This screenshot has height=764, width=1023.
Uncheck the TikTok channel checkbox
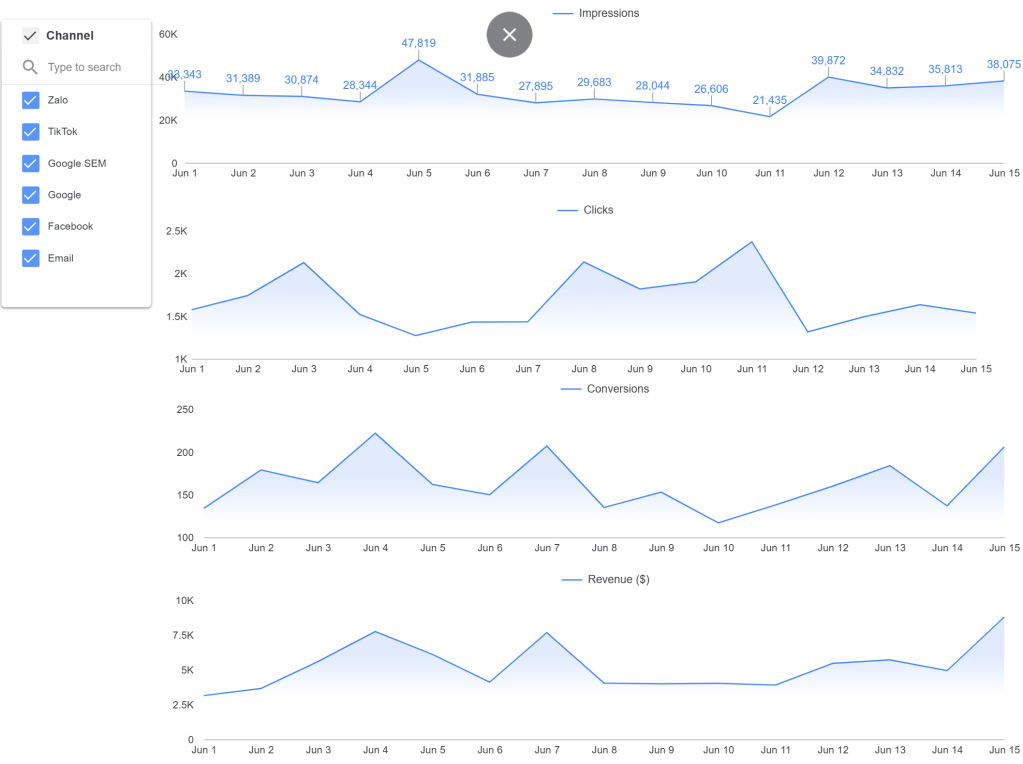tap(30, 132)
